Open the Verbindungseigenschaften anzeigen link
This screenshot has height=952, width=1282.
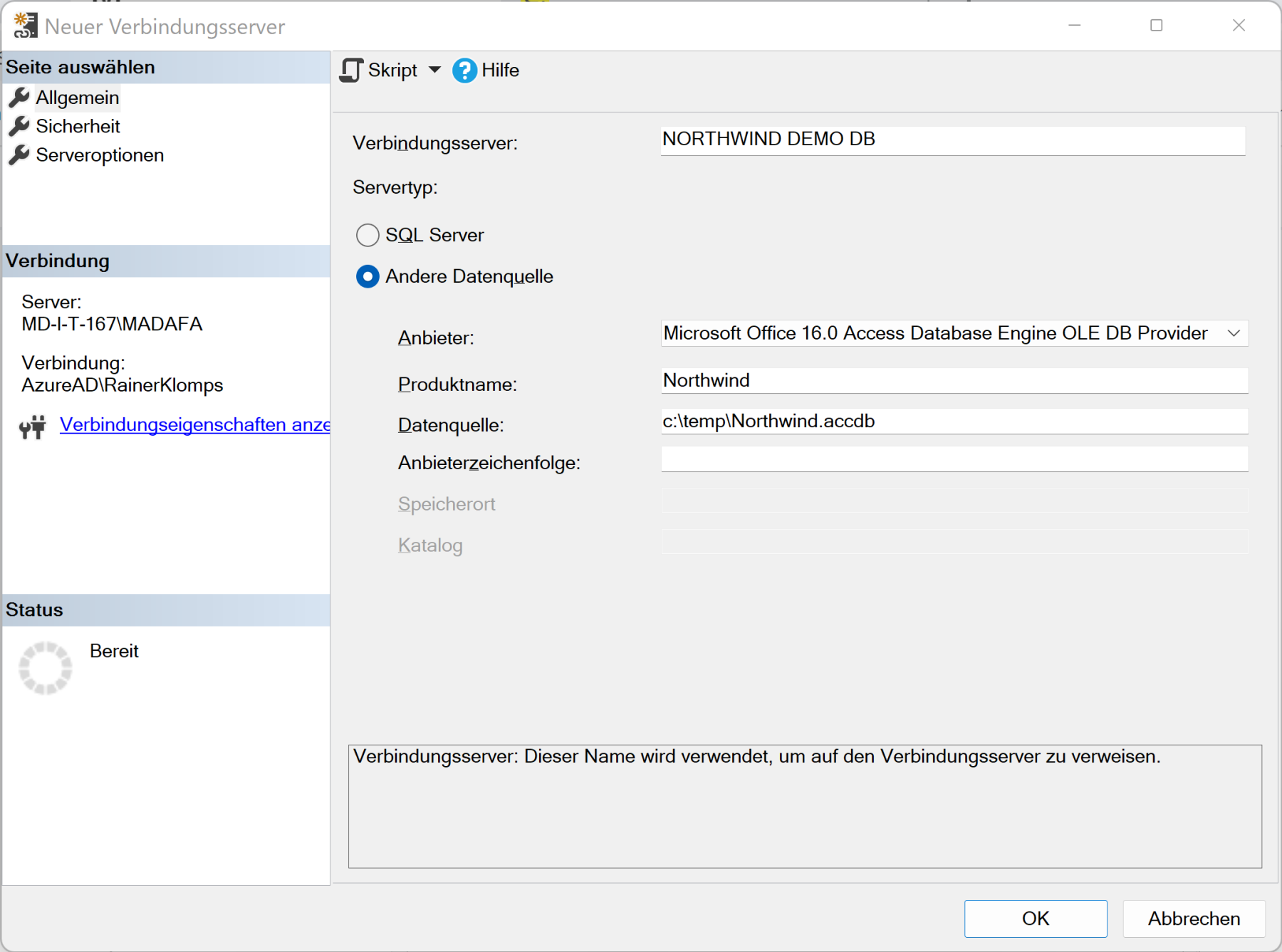coord(194,425)
